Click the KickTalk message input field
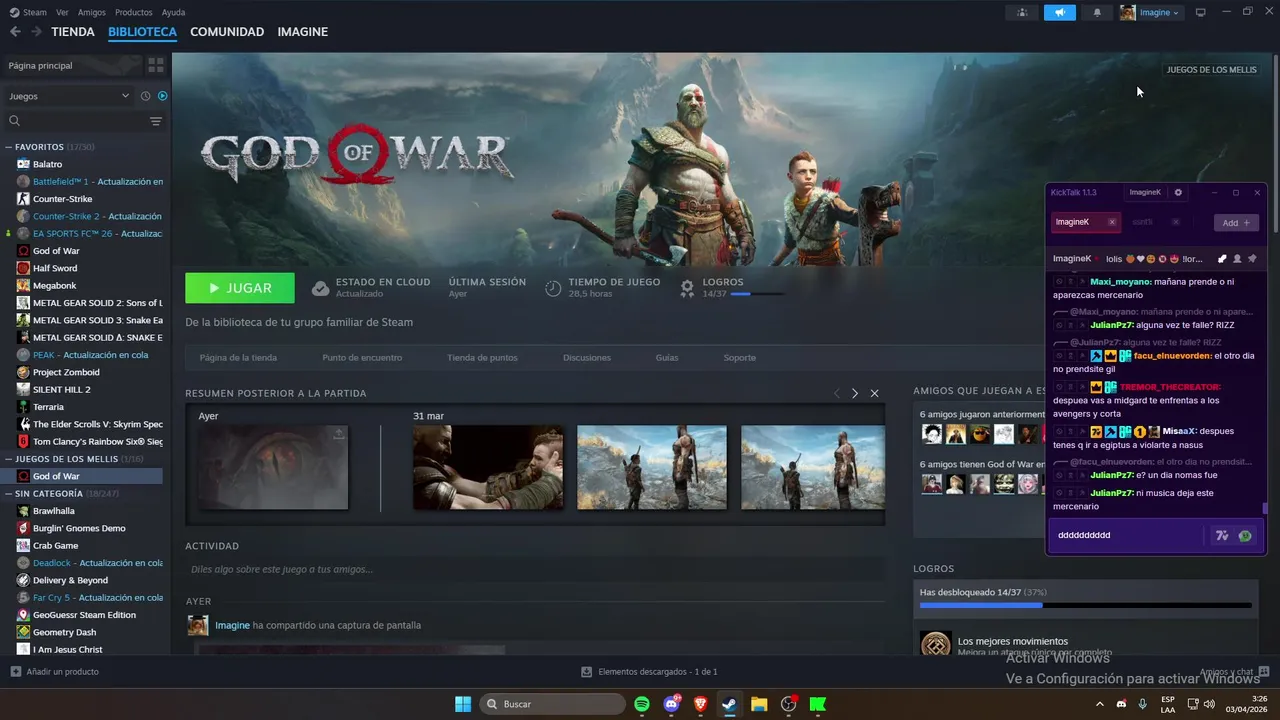 point(1126,535)
